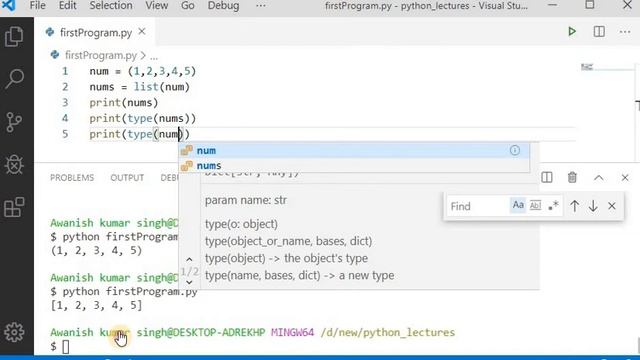This screenshot has height=360, width=640.
Task: Open the Debug menu
Action: click(223, 6)
